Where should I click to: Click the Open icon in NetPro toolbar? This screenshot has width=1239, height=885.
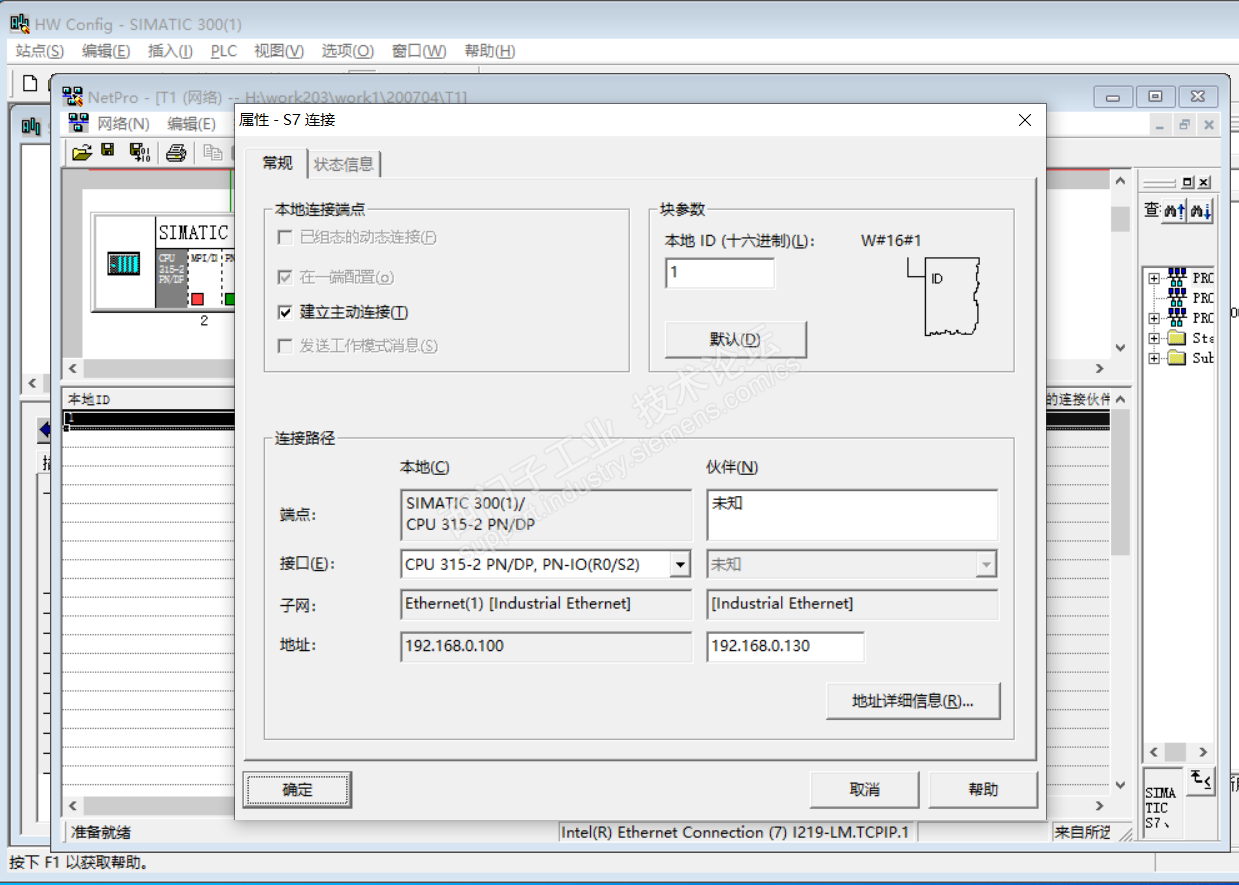tap(82, 152)
